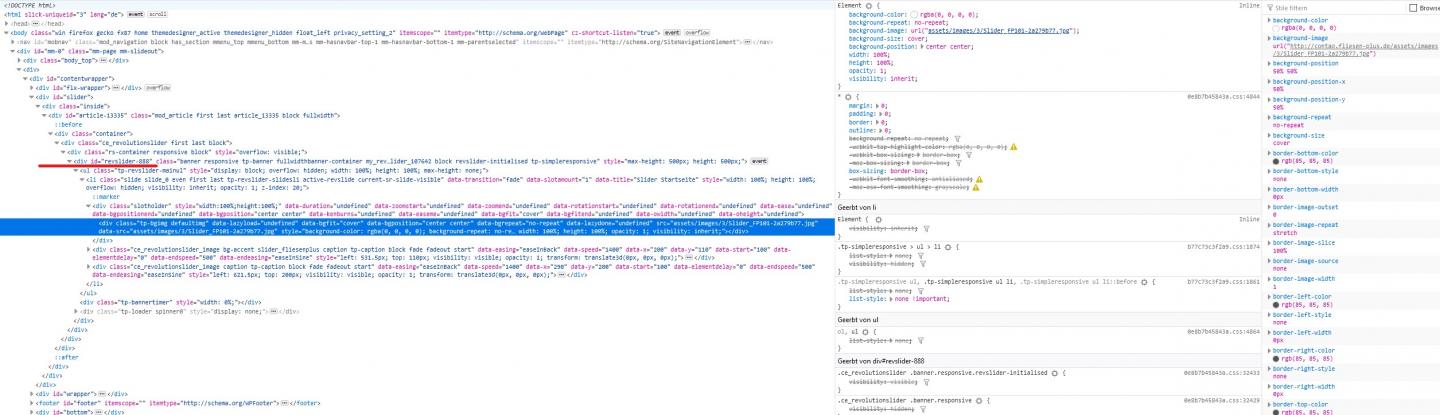
Task: Open the 0e8b7b45843a.css:4844 source link
Action: (x=1222, y=96)
